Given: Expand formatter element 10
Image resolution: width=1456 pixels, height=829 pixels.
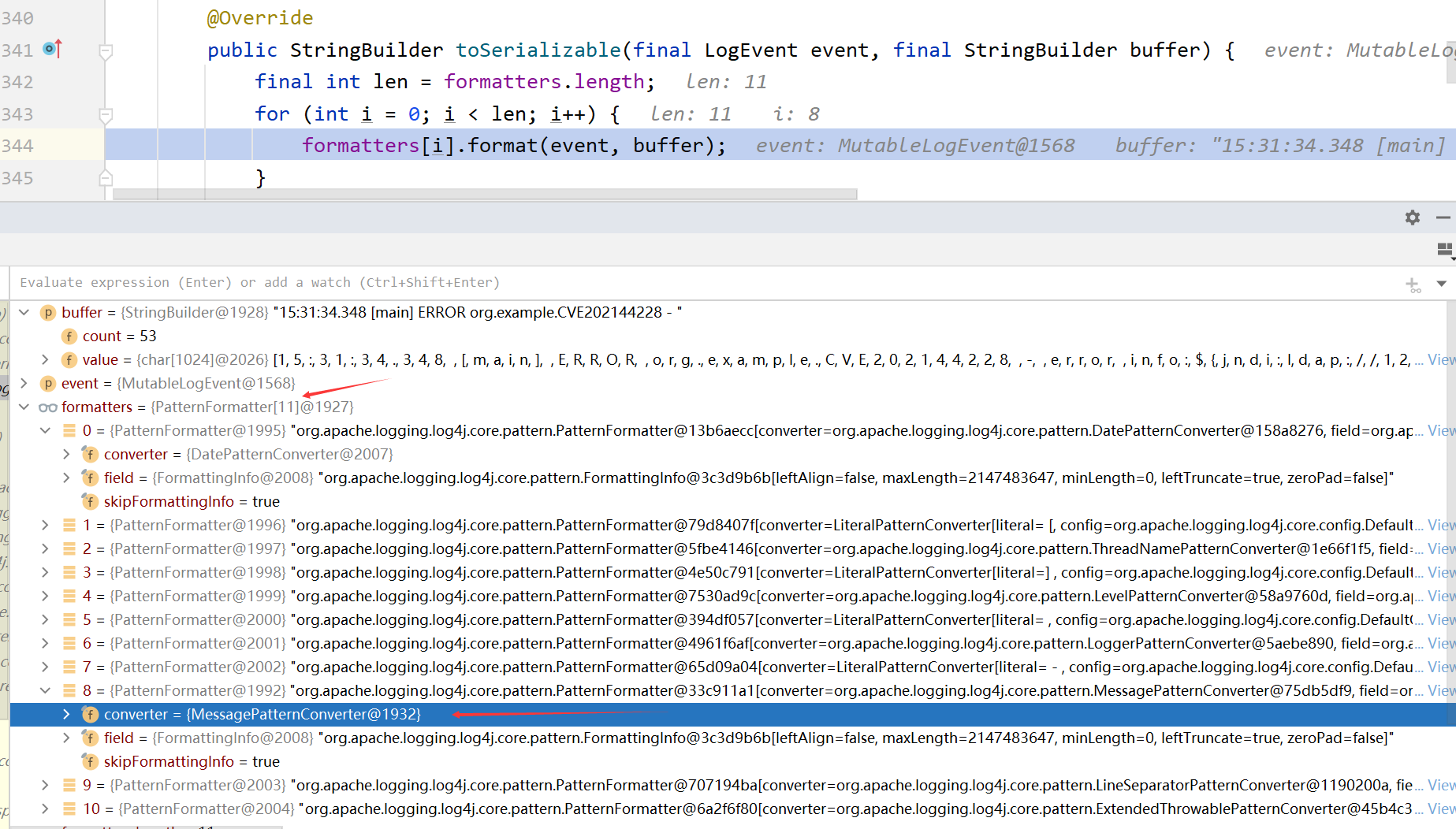Looking at the screenshot, I should coord(45,809).
